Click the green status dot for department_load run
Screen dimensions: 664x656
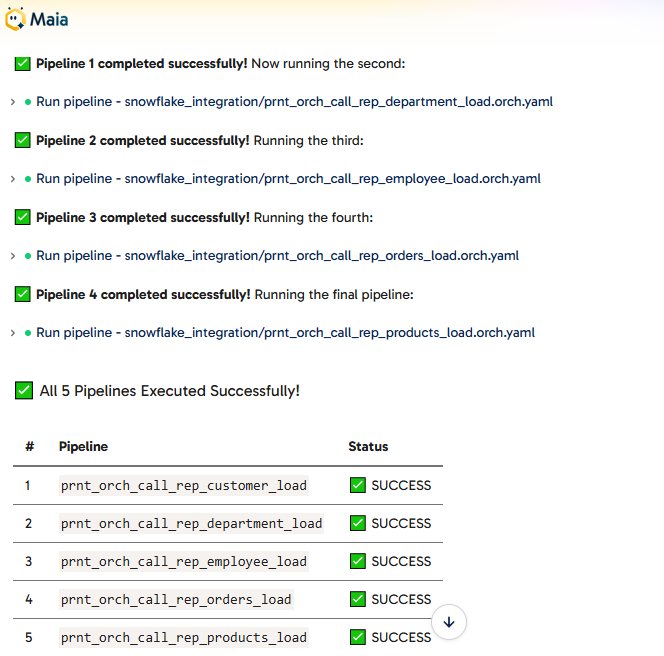[28, 102]
